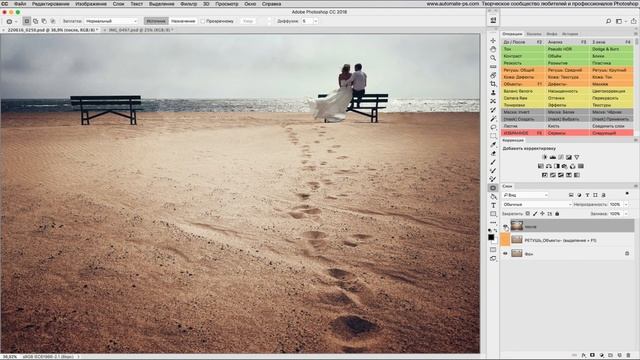The height and width of the screenshot is (360, 640).
Task: Filter layers by type (T) icon
Action: [x=587, y=195]
